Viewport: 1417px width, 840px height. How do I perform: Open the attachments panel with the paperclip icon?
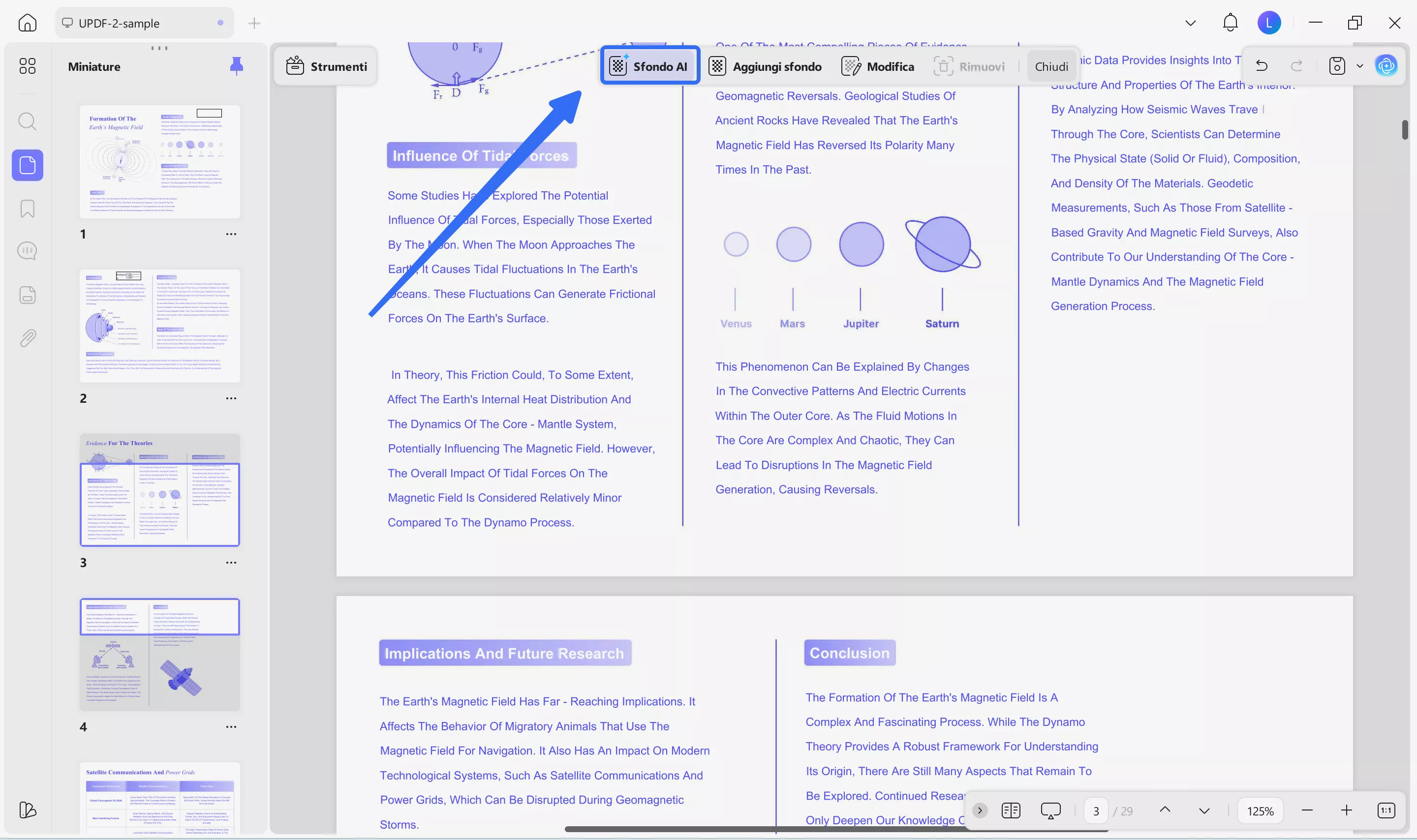pos(27,338)
